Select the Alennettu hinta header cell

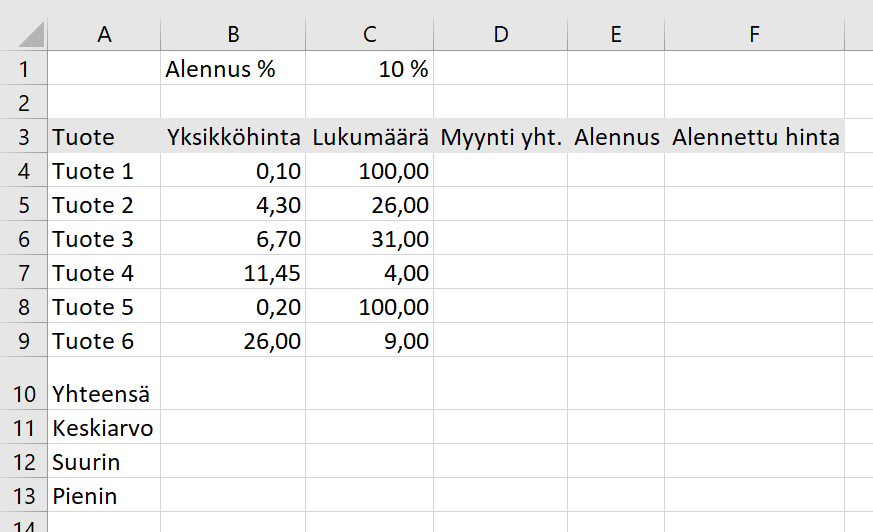(x=754, y=136)
